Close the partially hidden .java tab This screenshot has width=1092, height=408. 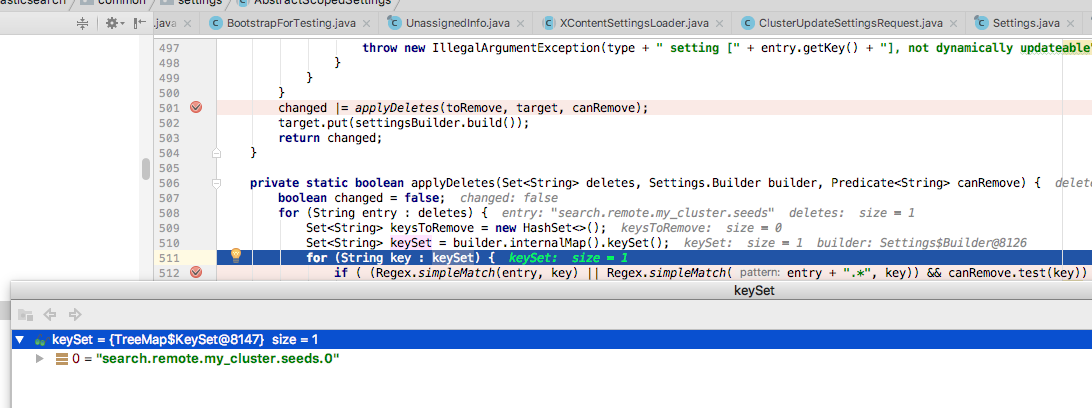pyautogui.click(x=187, y=24)
